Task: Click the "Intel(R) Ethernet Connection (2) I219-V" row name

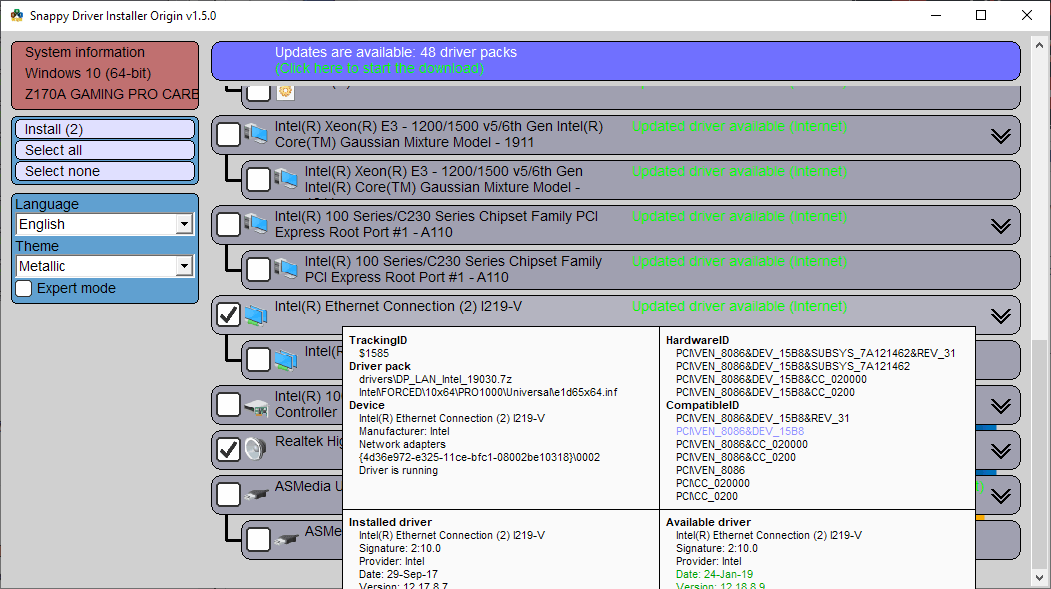Action: tap(398, 306)
